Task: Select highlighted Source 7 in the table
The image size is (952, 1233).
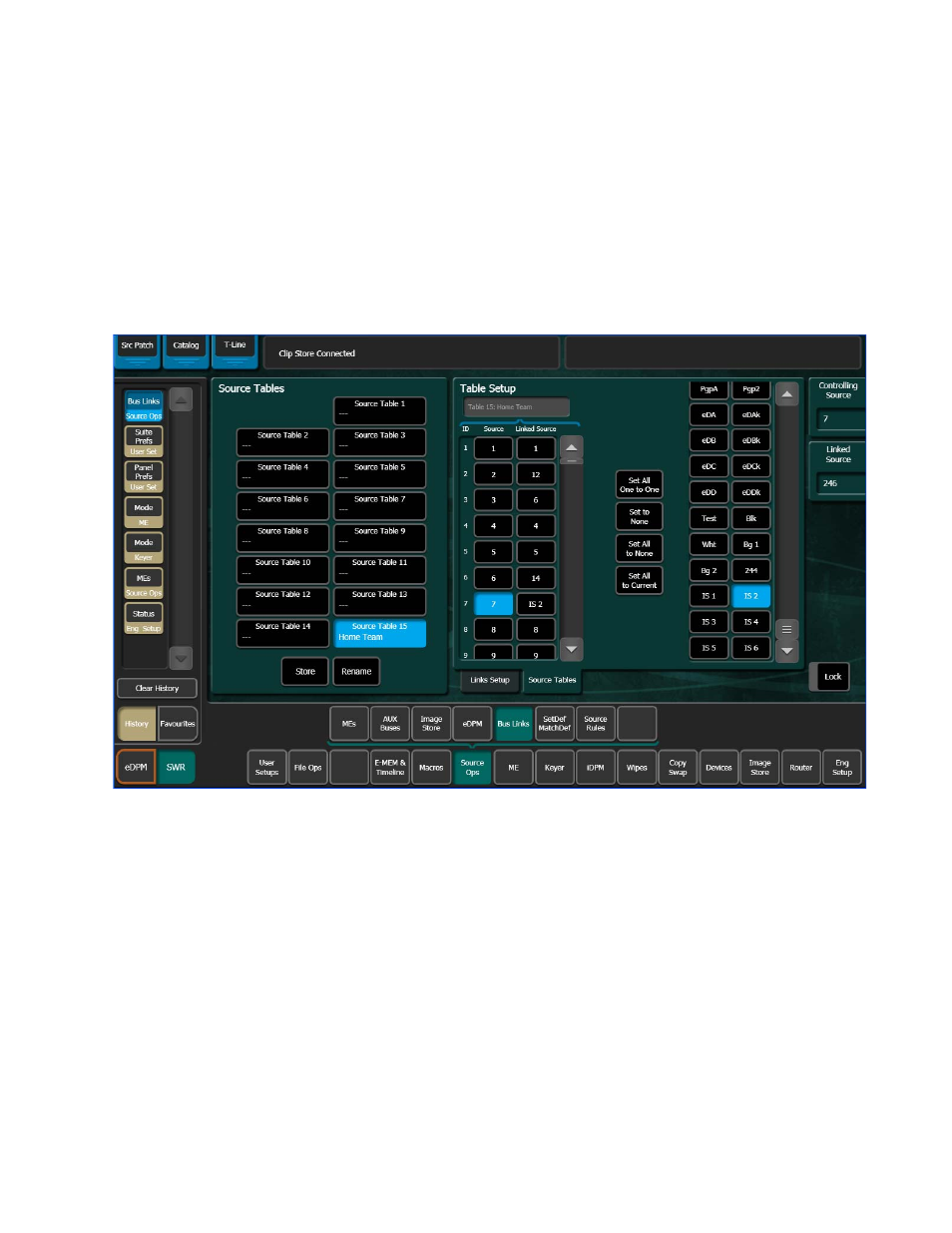Action: point(493,604)
